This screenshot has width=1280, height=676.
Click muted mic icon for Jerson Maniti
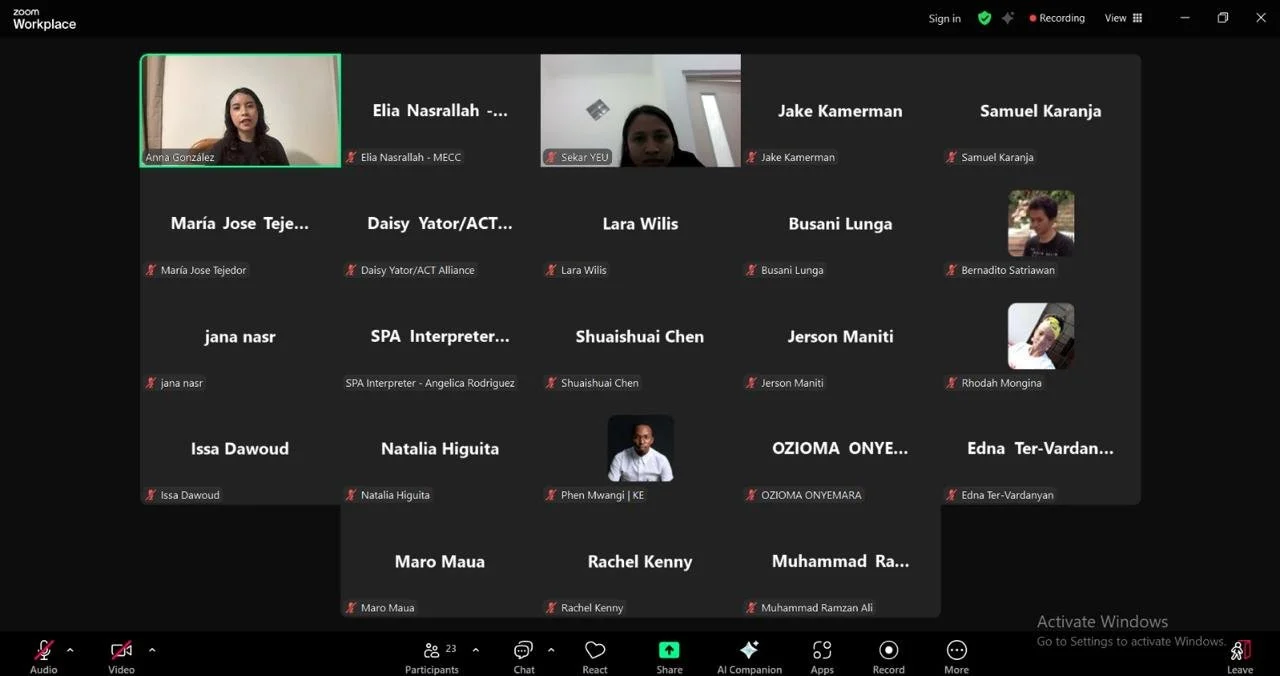[751, 383]
